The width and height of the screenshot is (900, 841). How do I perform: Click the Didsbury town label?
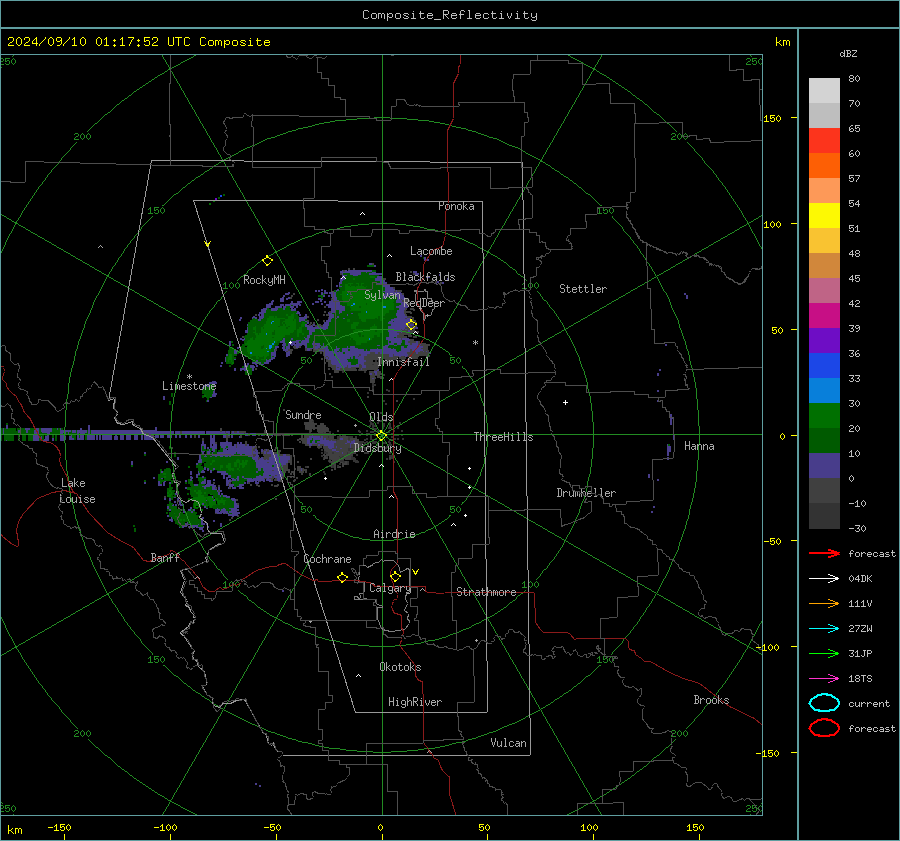(x=377, y=448)
